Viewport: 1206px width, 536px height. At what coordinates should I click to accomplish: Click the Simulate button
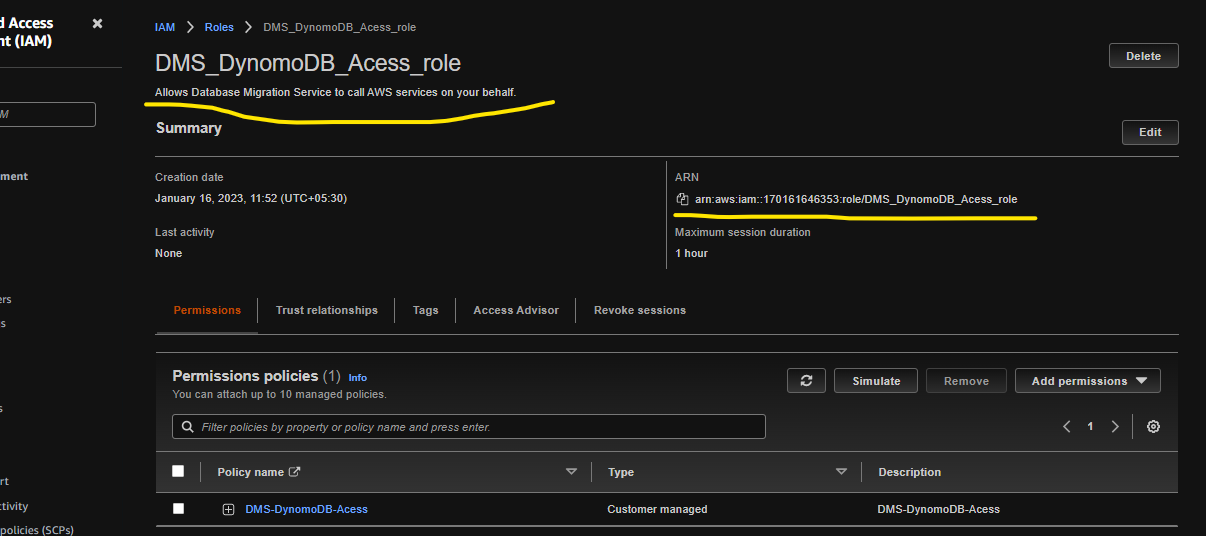pyautogui.click(x=876, y=381)
